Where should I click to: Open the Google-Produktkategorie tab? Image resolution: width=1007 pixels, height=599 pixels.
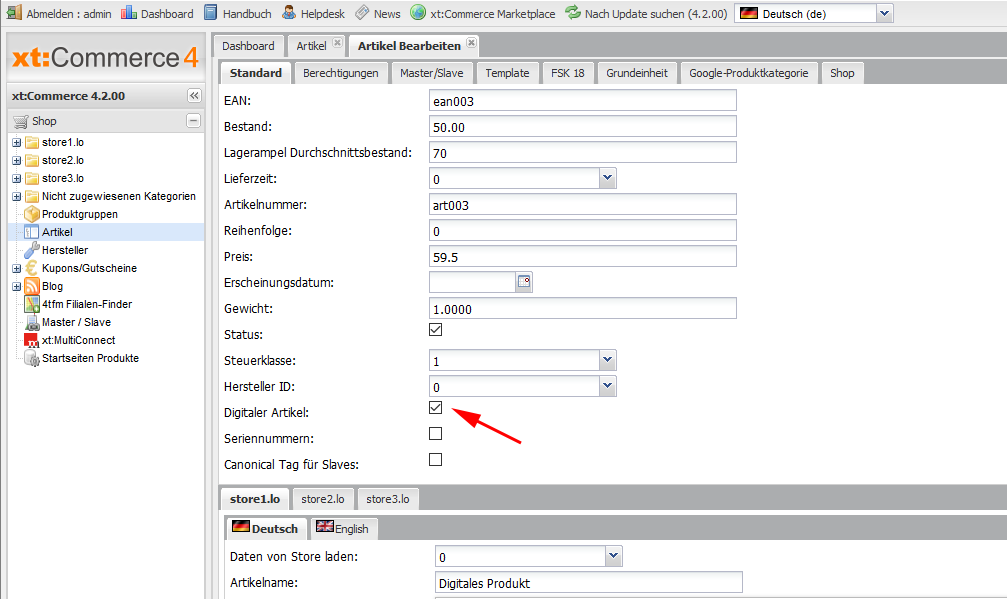click(x=749, y=73)
